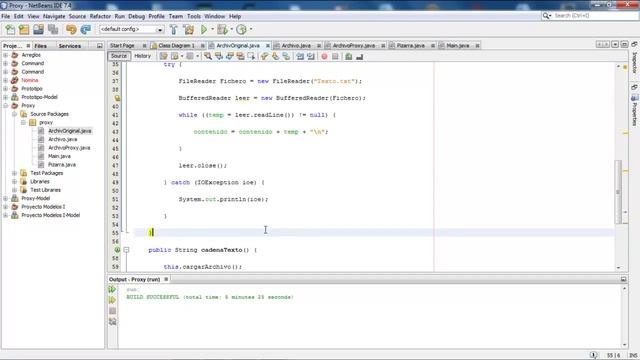Click the Undo arrow icon
The height and width of the screenshot is (360, 640).
point(71,29)
